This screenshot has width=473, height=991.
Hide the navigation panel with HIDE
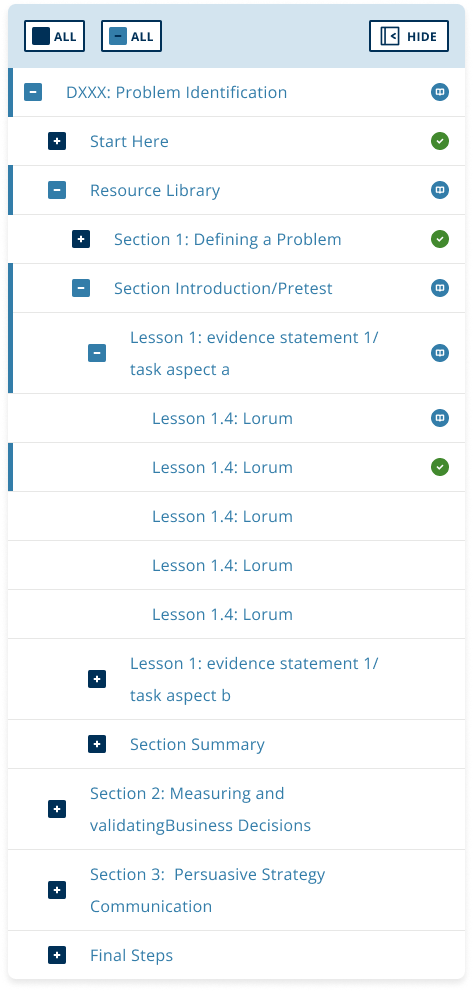409,36
